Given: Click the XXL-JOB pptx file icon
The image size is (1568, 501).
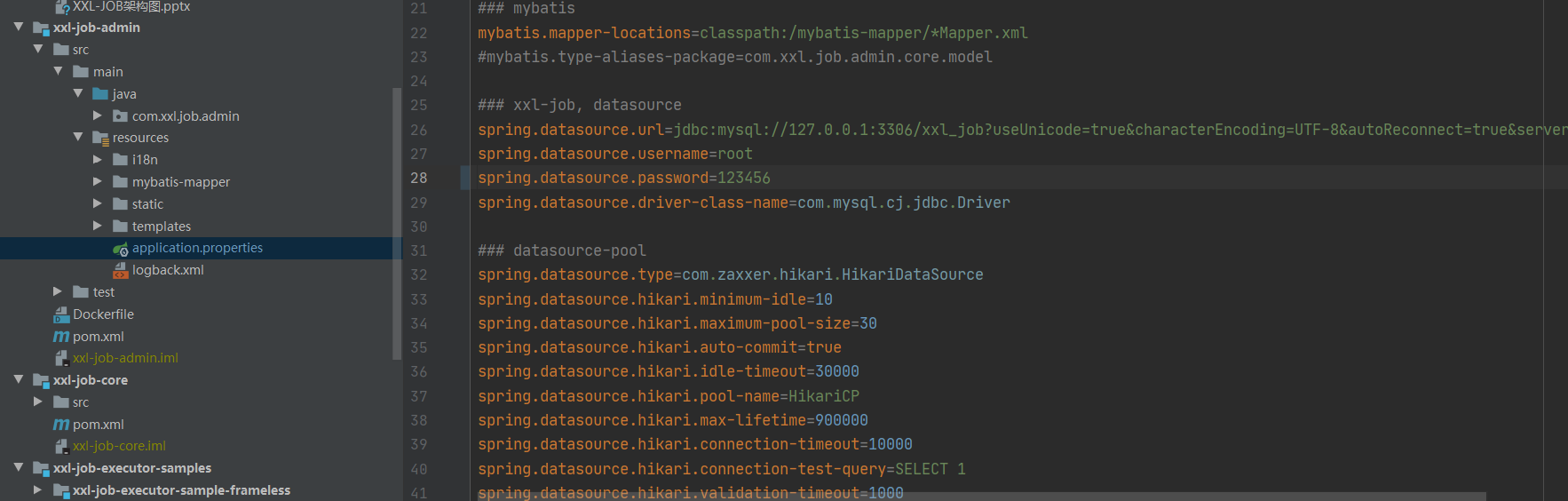Looking at the screenshot, I should [62, 7].
